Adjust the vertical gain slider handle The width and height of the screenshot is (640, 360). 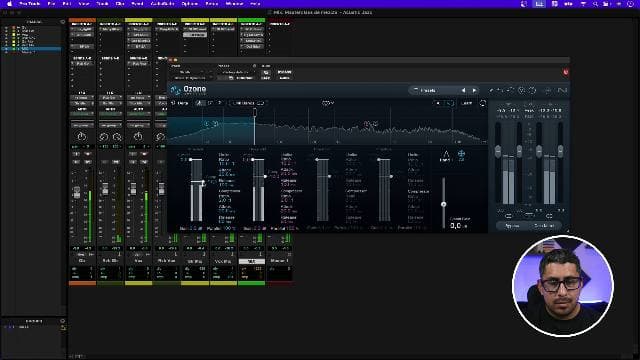pos(444,204)
